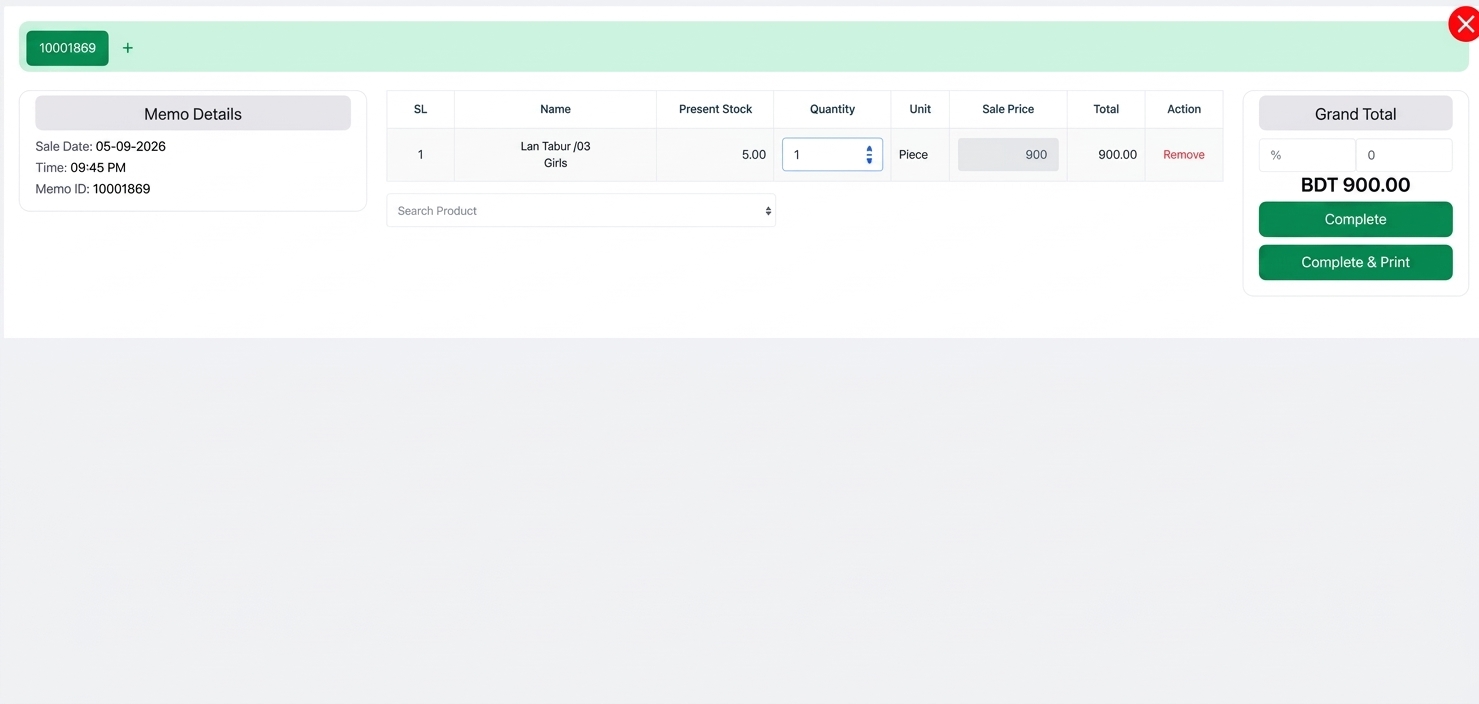The height and width of the screenshot is (704, 1479).
Task: Click the Complete & Print button
Action: point(1355,262)
